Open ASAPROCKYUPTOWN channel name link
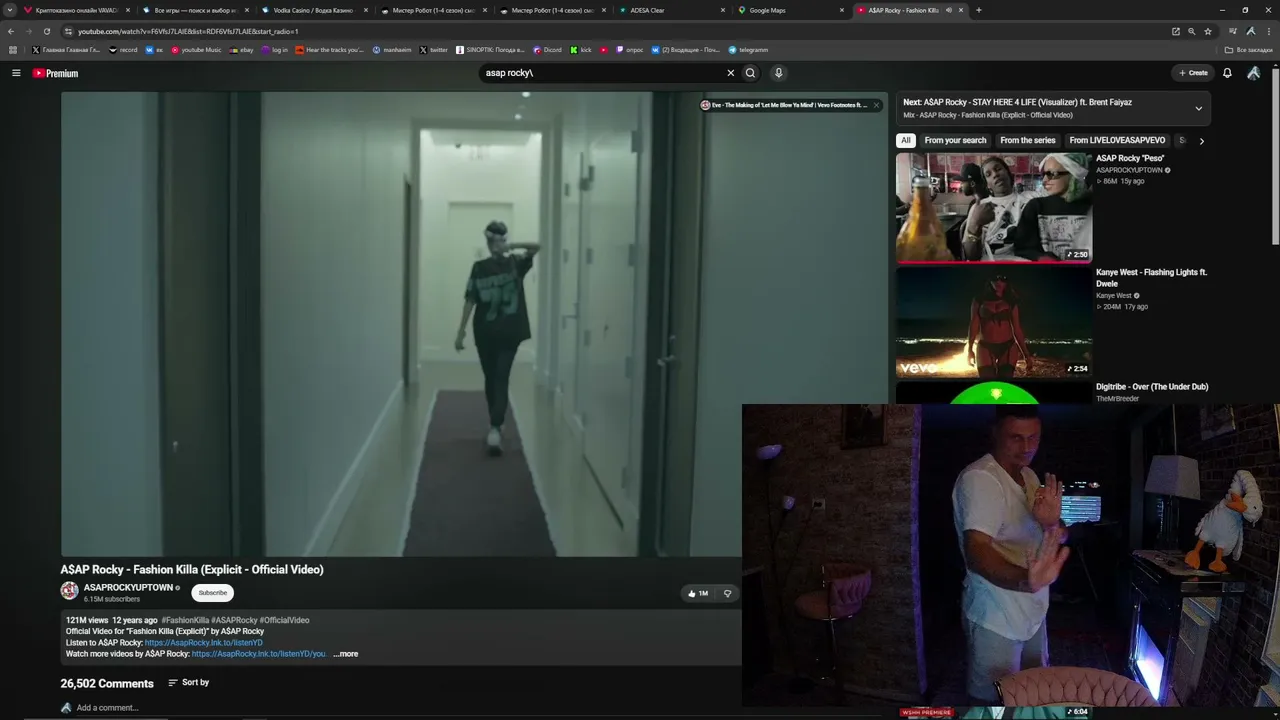The image size is (1280, 720). pyautogui.click(x=128, y=588)
